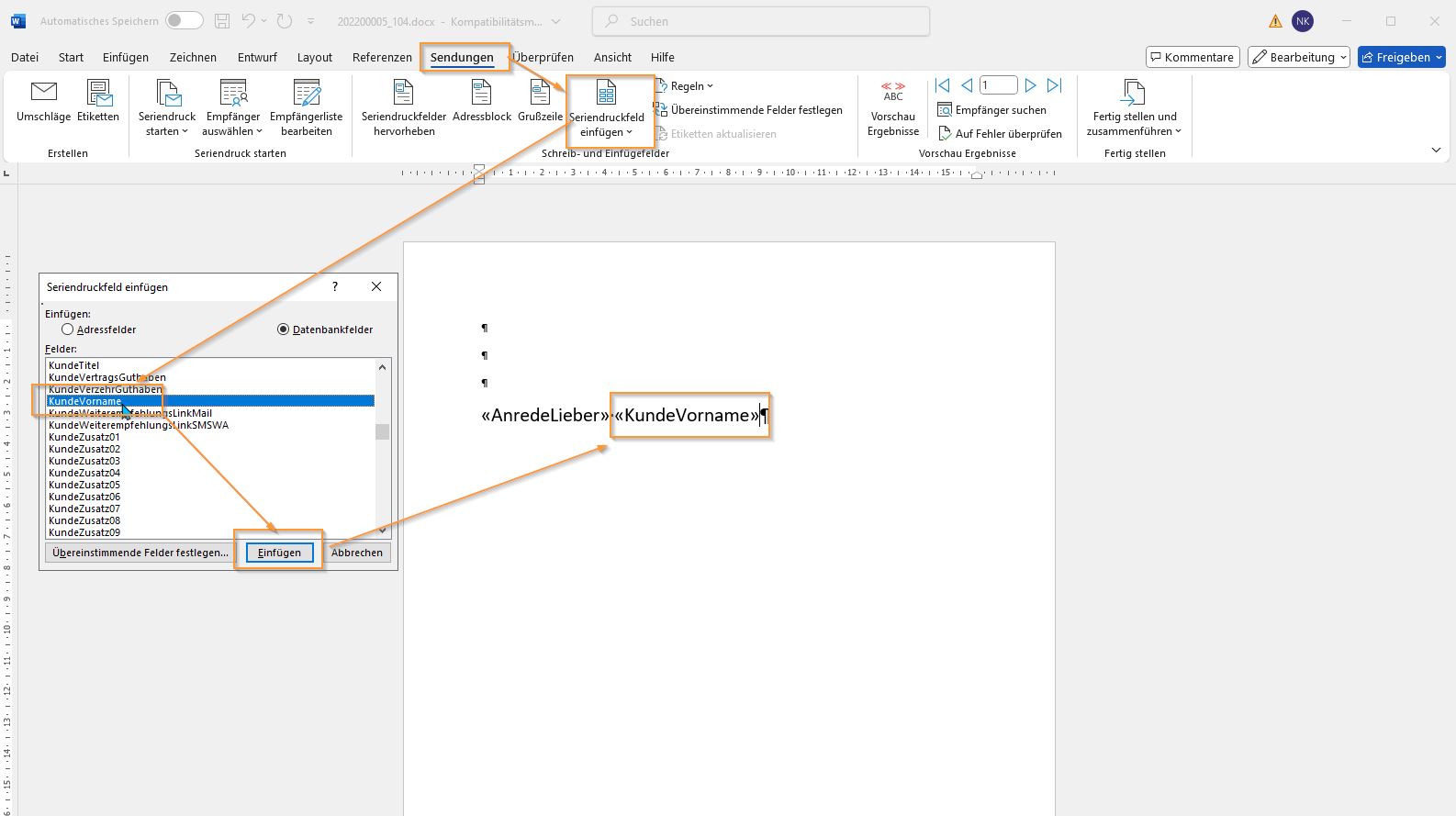1456x816 pixels.
Task: Open the Layout ribbon tab
Action: 314,57
